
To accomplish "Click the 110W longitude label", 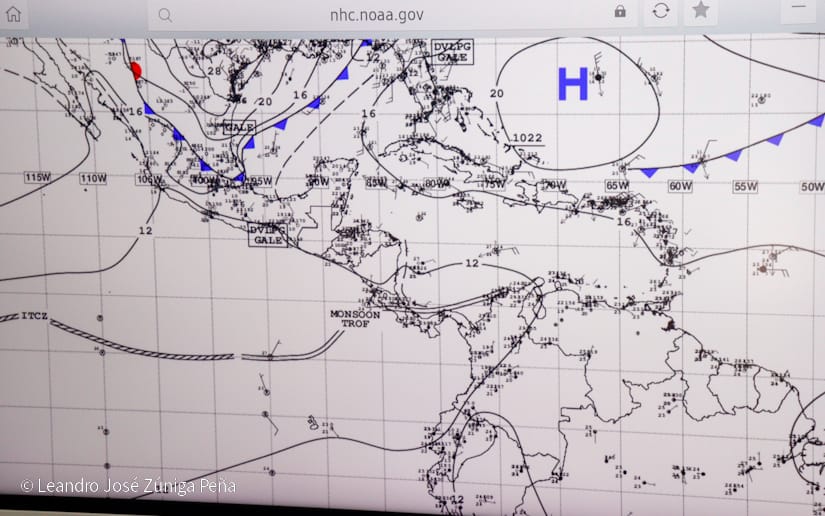I will coord(93,178).
